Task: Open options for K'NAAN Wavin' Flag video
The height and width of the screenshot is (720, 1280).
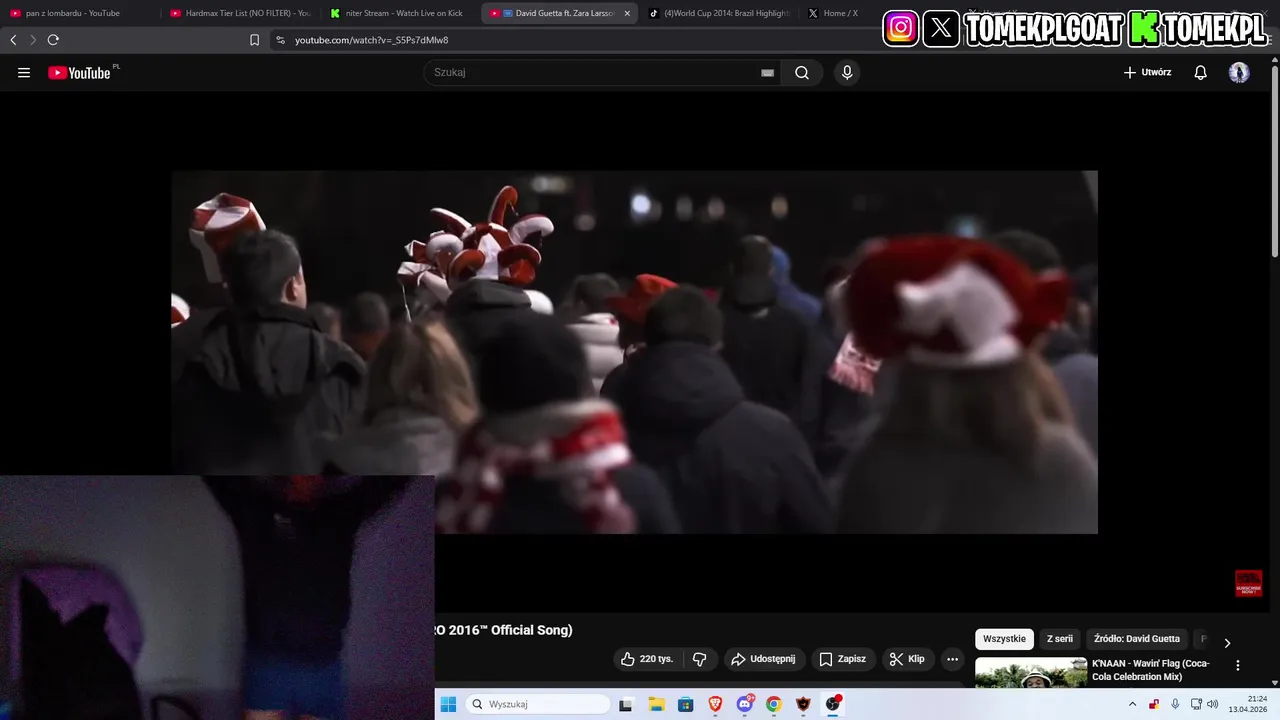Action: [x=1238, y=665]
